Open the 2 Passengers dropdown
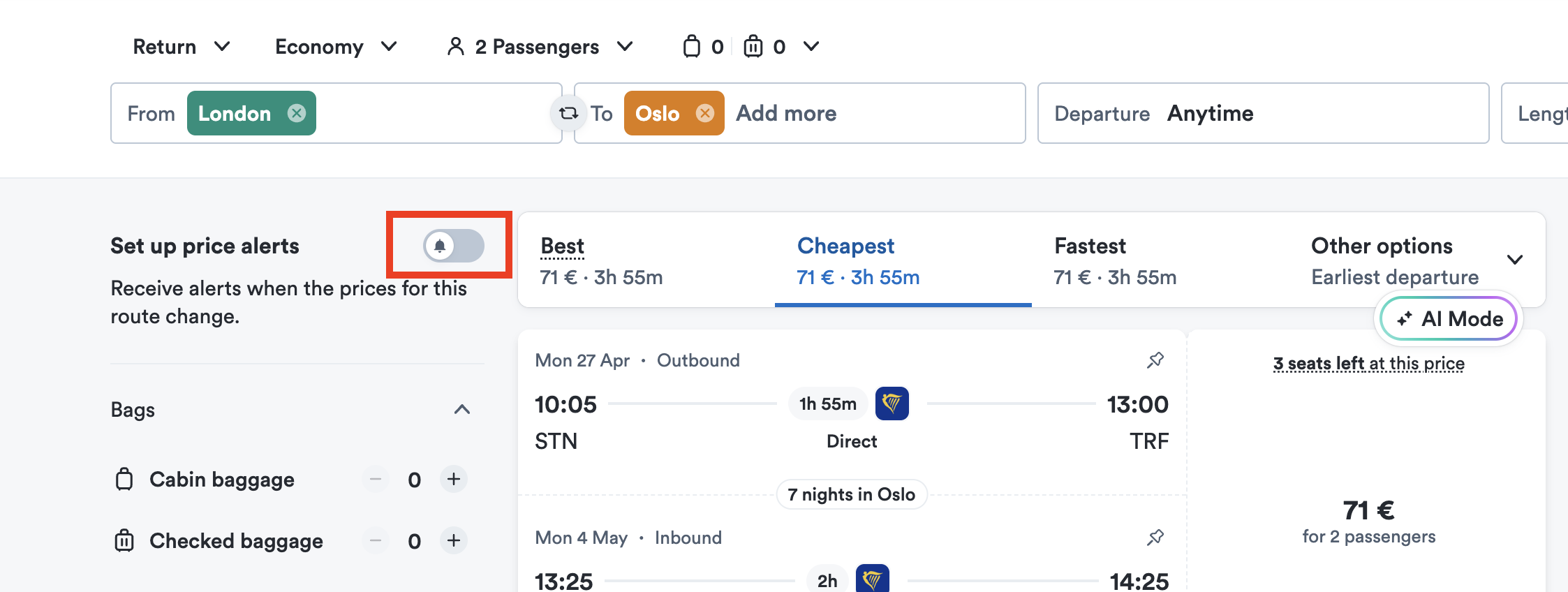The width and height of the screenshot is (1568, 592). [540, 47]
